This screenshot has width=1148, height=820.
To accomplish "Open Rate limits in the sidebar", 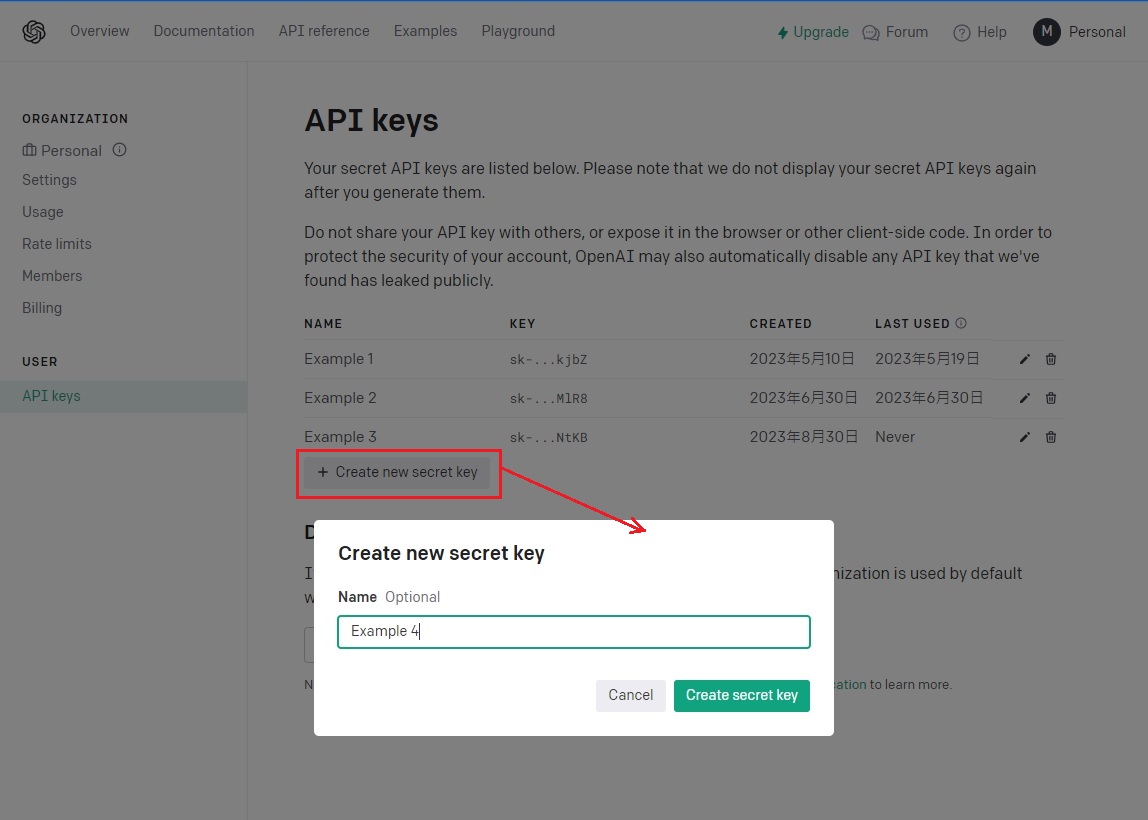I will pos(56,244).
